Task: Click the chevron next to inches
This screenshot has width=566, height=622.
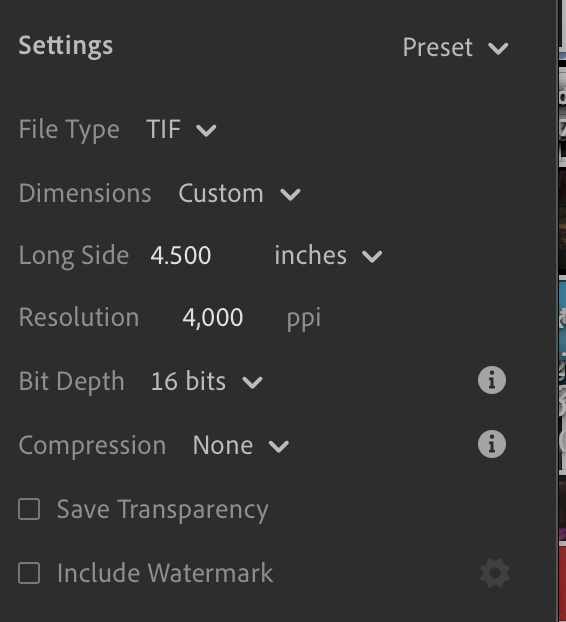Action: [372, 256]
